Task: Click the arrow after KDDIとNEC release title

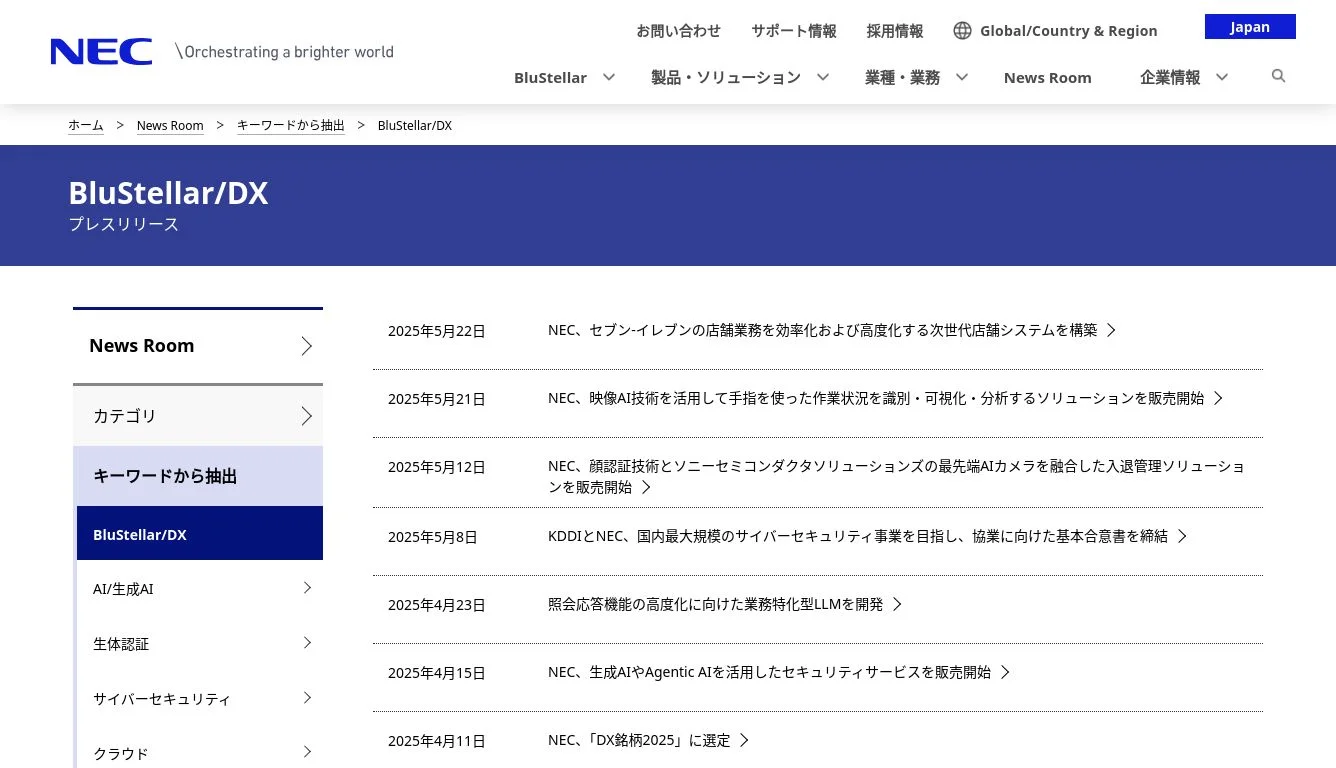Action: click(x=1182, y=536)
